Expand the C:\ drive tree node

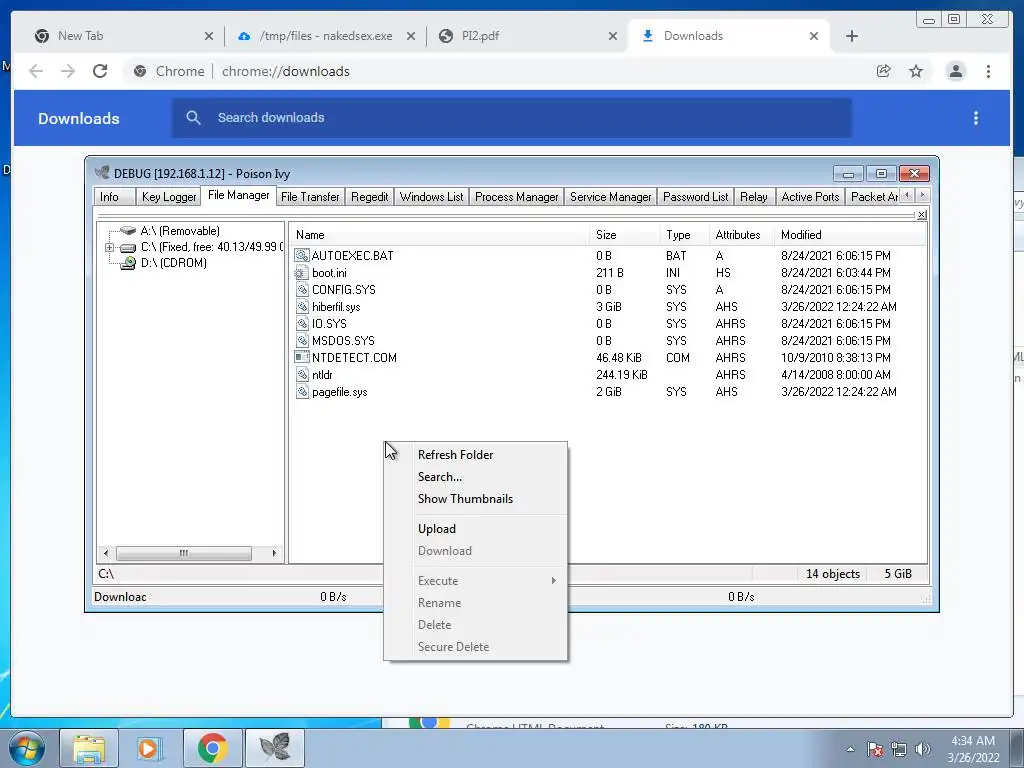click(110, 247)
